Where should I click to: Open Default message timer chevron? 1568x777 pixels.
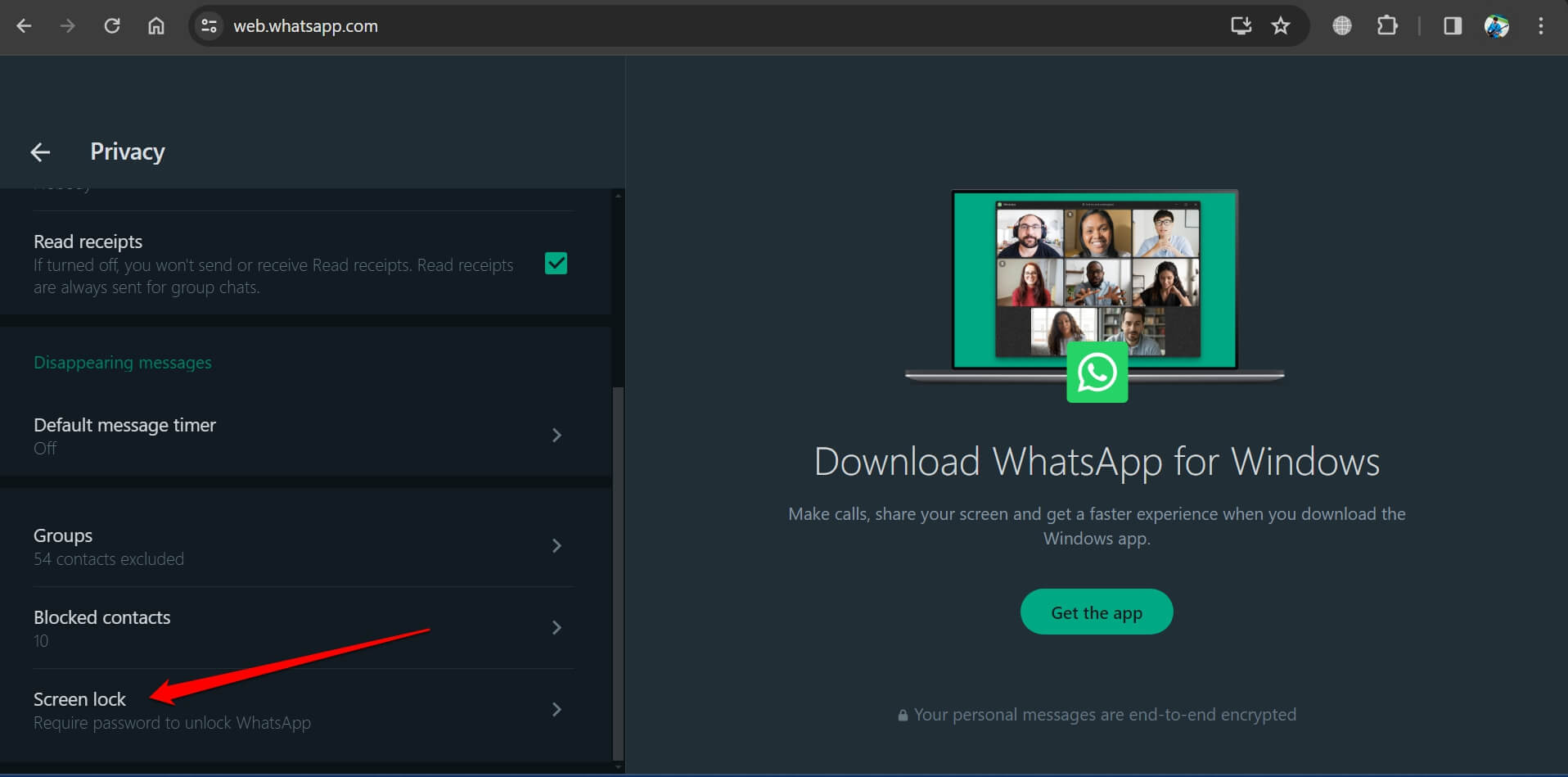(x=556, y=436)
